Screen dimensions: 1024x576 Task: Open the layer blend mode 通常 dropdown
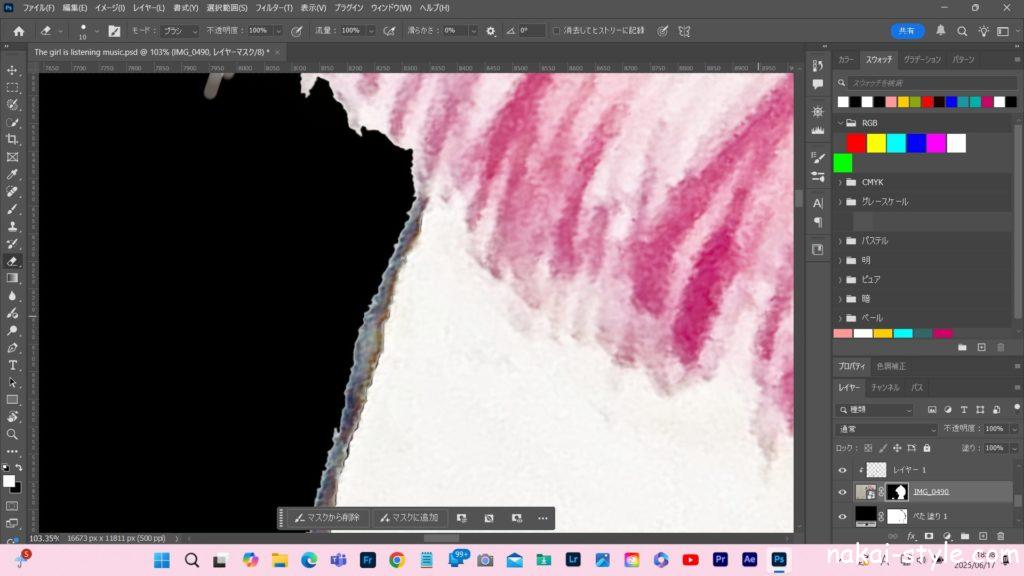(x=875, y=428)
